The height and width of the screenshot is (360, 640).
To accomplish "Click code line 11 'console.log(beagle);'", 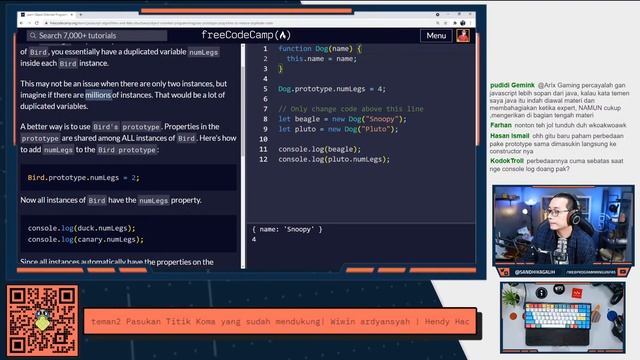I will (x=319, y=149).
